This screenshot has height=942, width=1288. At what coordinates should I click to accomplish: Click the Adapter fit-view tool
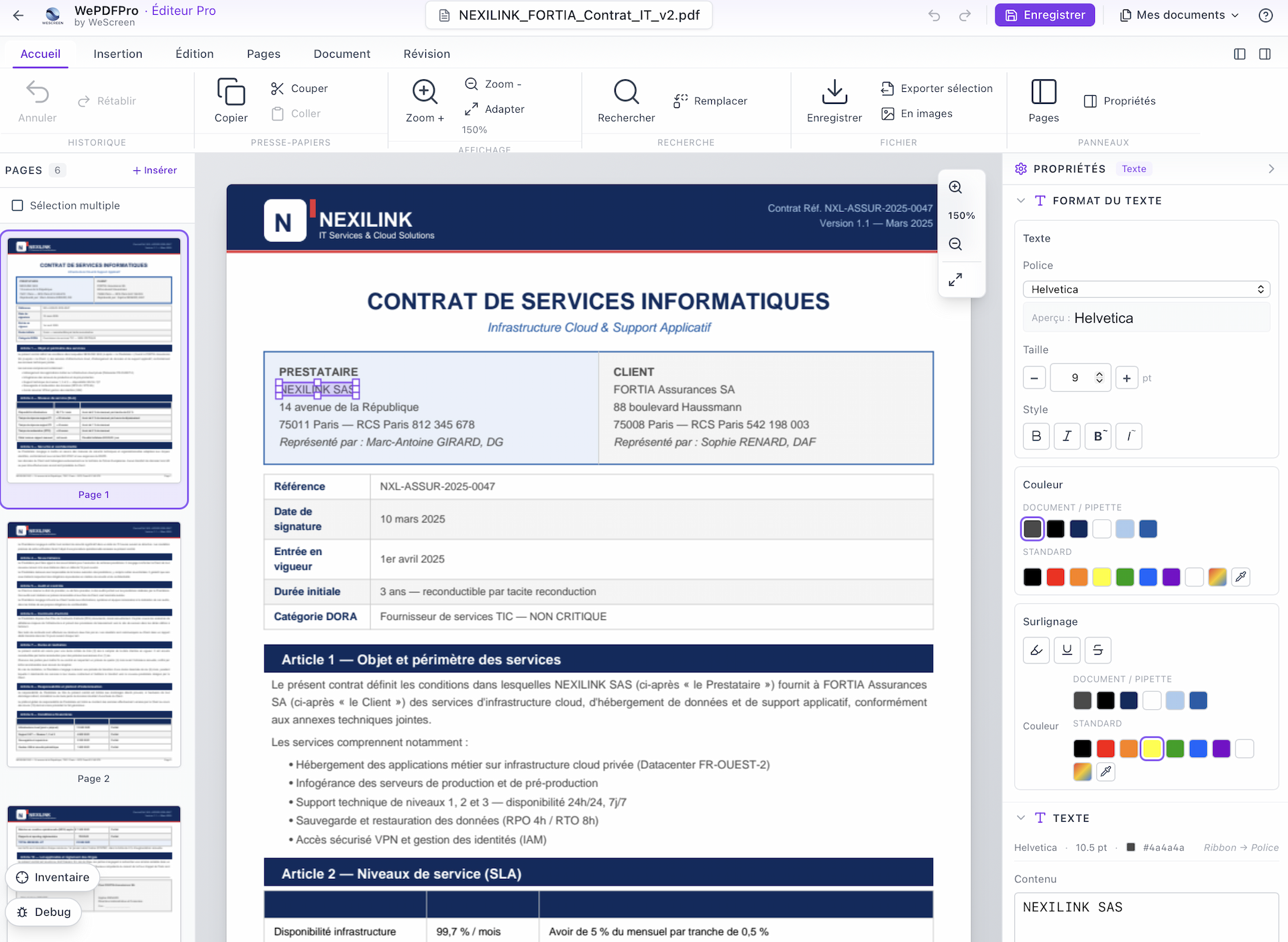point(495,109)
